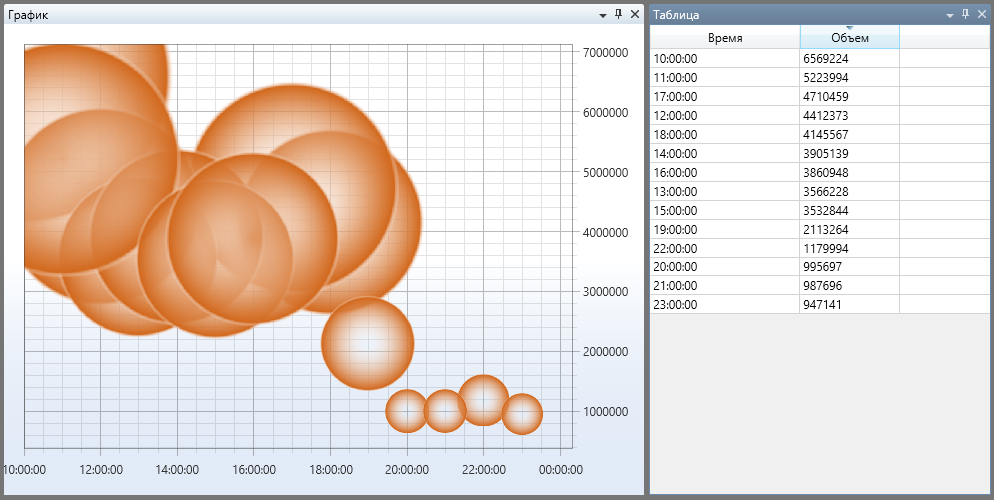The height and width of the screenshot is (500, 994).
Task: Close the Таблица table panel
Action: (x=981, y=15)
